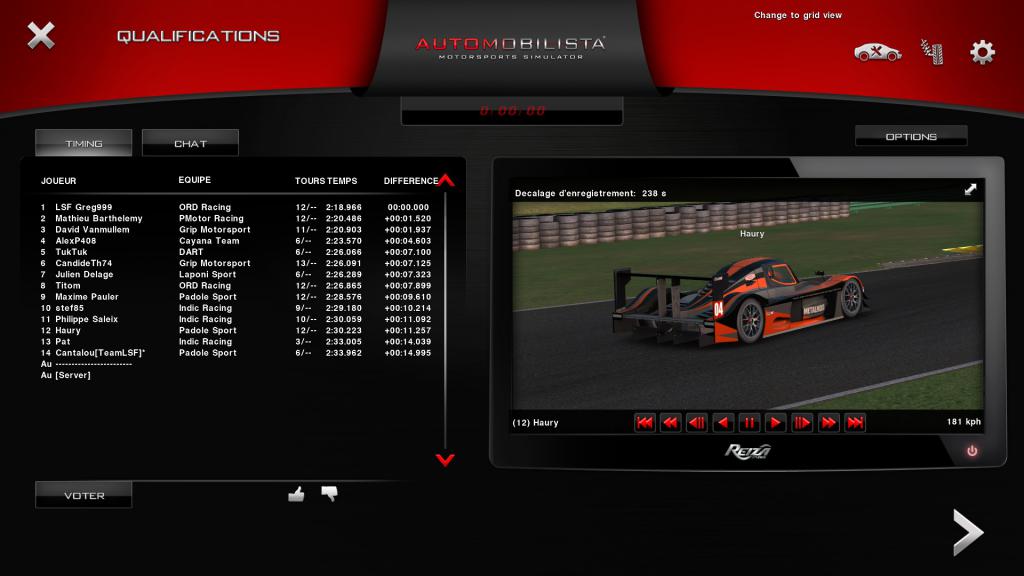
Task: Click the EQUIPE column header
Action: [x=195, y=180]
